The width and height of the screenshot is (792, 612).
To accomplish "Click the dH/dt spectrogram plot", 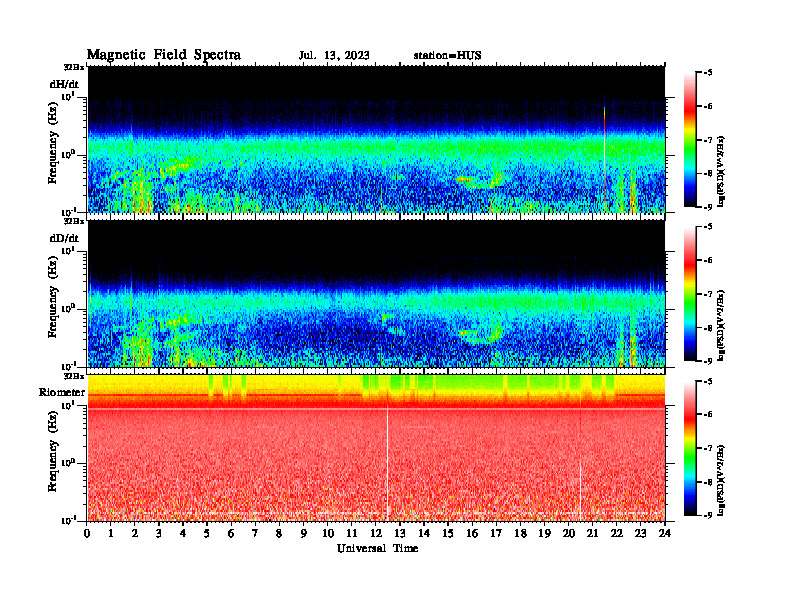I will [x=376, y=139].
